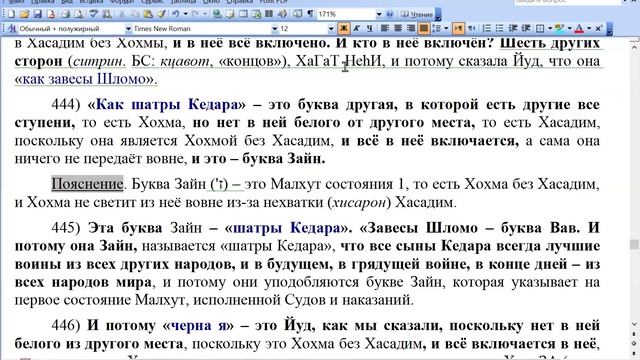This screenshot has width=640, height=360.
Task: Align the text to the right
Action: point(411,28)
